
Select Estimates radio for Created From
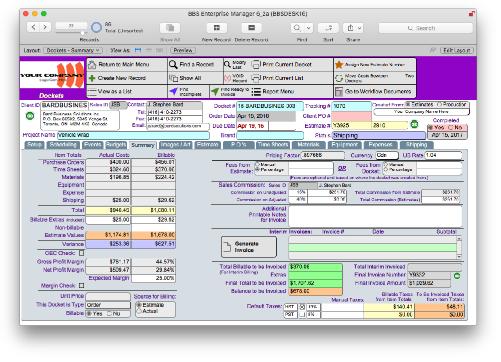tap(408, 104)
